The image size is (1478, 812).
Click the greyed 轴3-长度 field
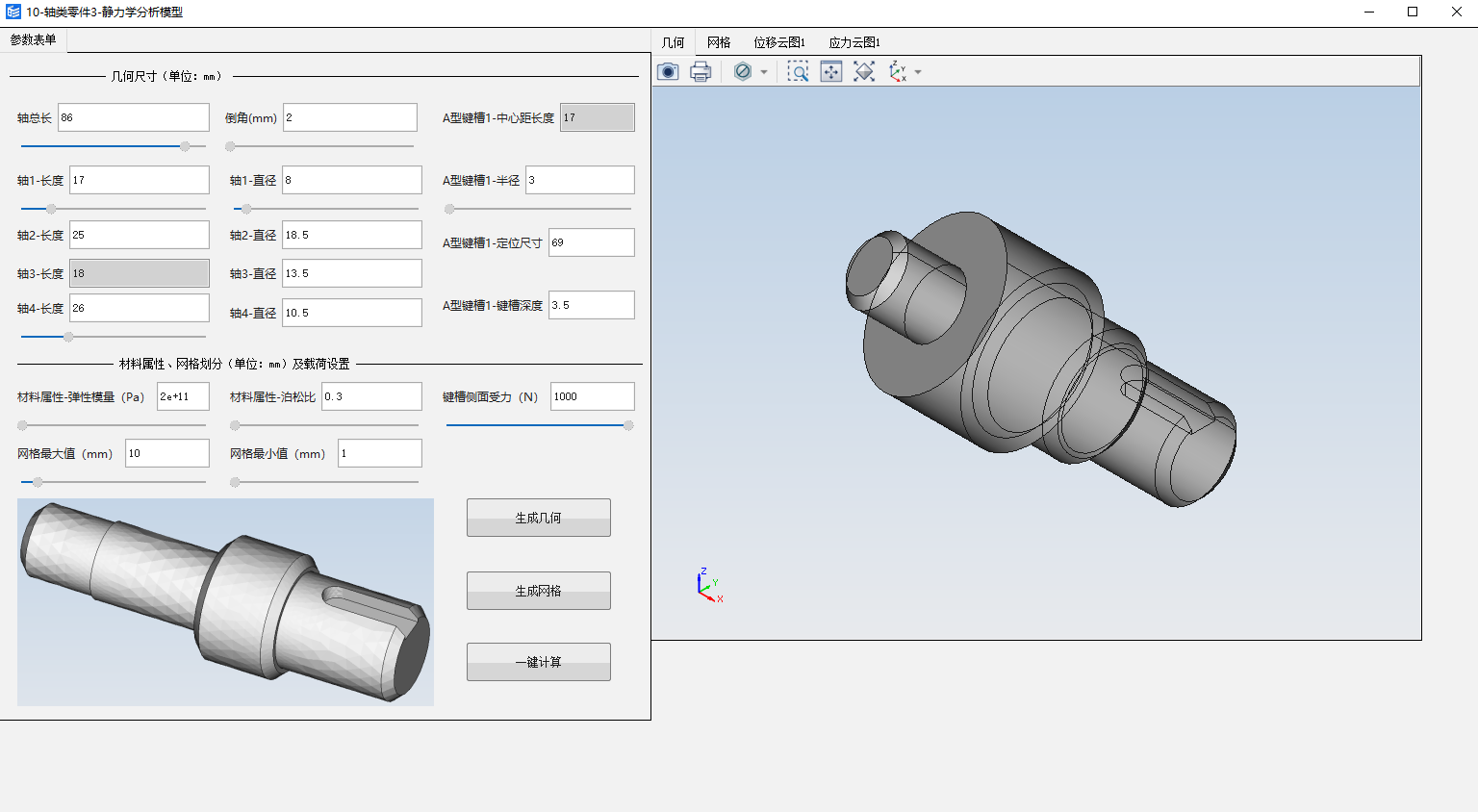click(x=140, y=273)
